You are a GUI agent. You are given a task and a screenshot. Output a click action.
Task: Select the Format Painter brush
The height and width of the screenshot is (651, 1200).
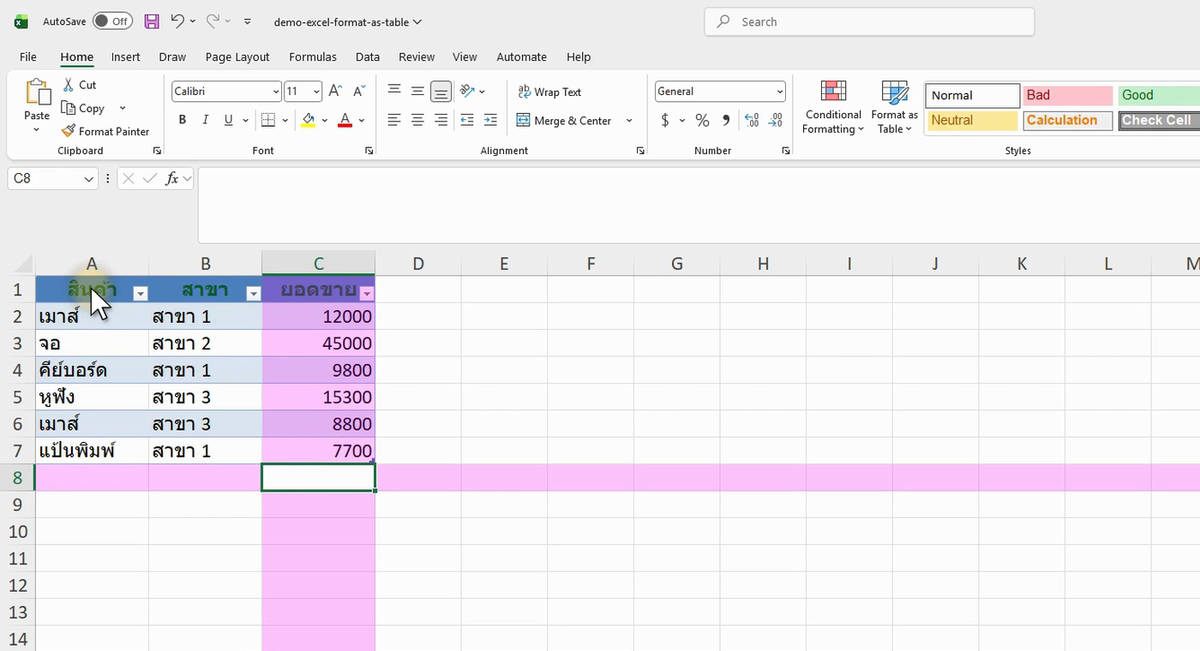68,131
